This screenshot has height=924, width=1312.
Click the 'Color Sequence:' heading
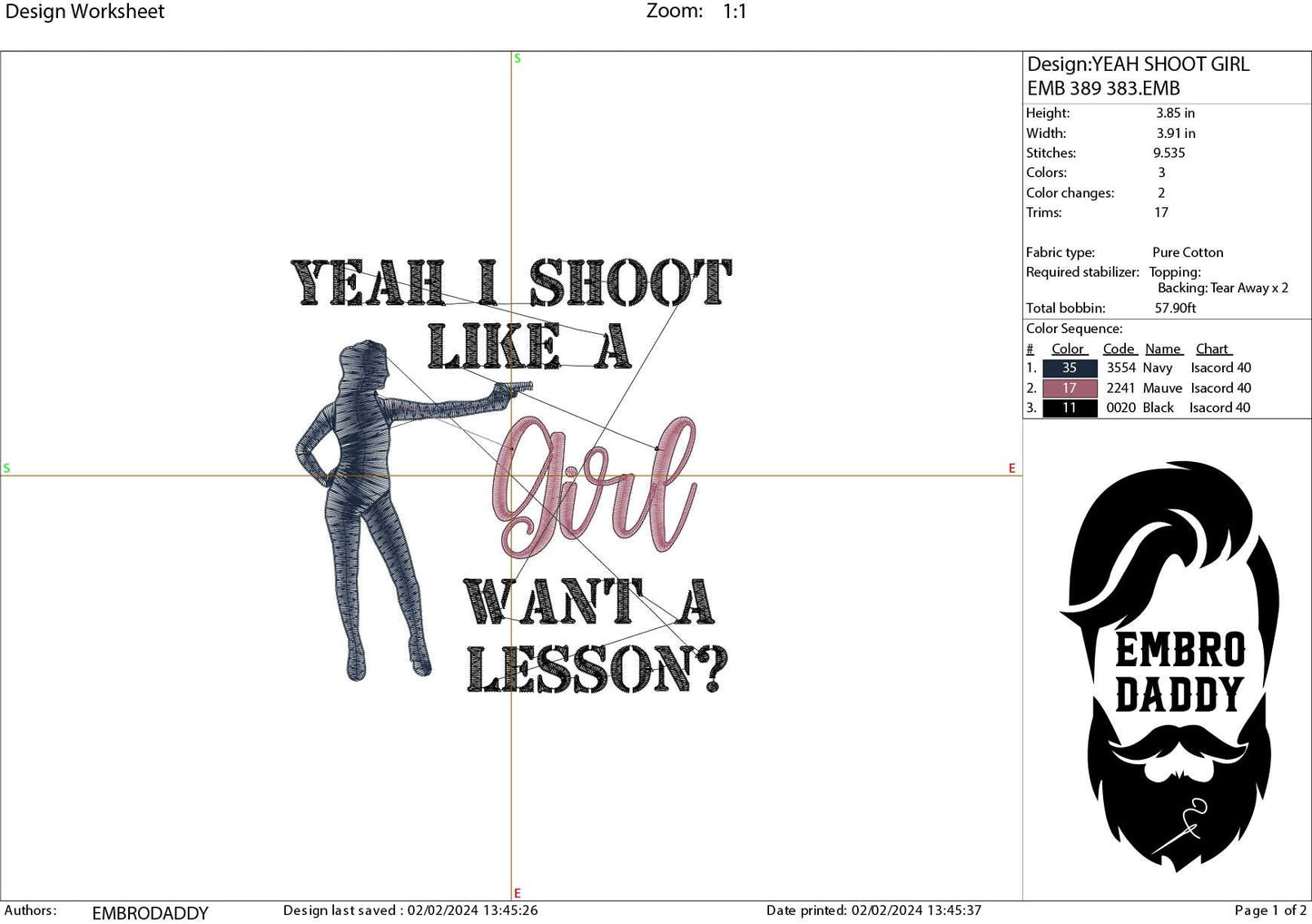tap(1074, 329)
